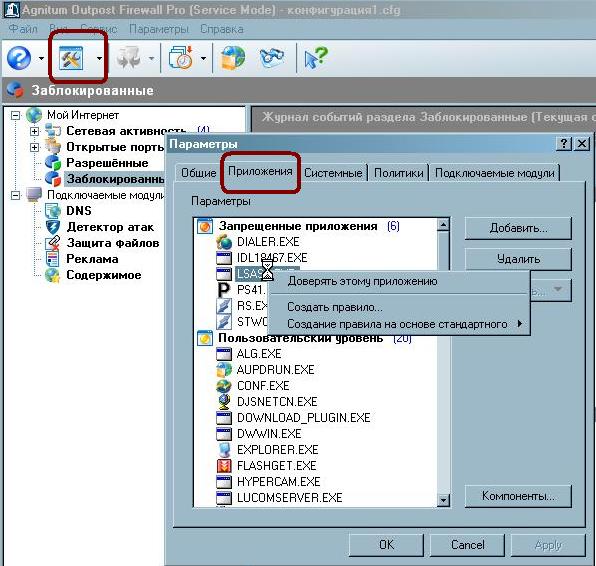Select Реклама plugin item
This screenshot has height=566, width=596.
[x=92, y=259]
